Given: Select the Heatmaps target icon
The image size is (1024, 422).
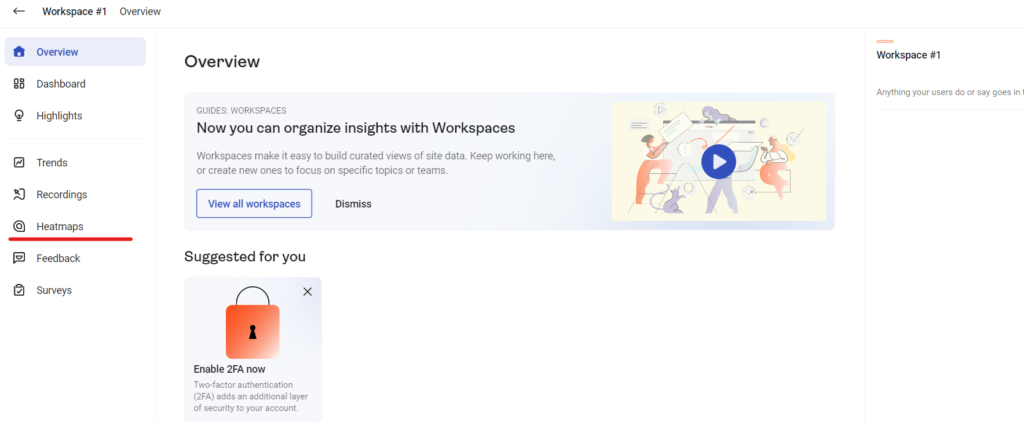Looking at the screenshot, I should 19,227.
